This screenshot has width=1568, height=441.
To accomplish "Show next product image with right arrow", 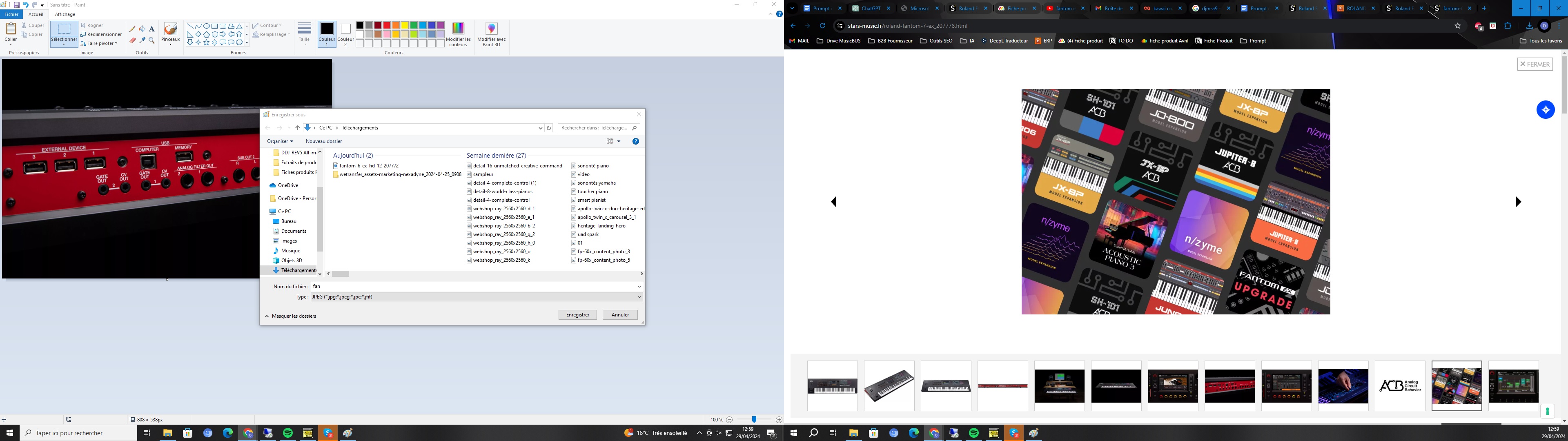I will [x=1518, y=202].
